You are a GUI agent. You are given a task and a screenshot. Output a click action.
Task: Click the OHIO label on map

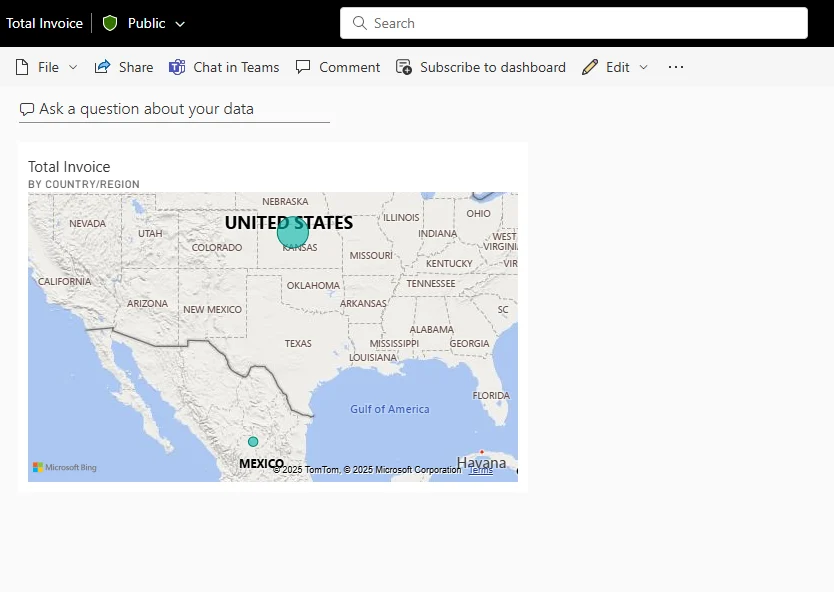click(479, 213)
